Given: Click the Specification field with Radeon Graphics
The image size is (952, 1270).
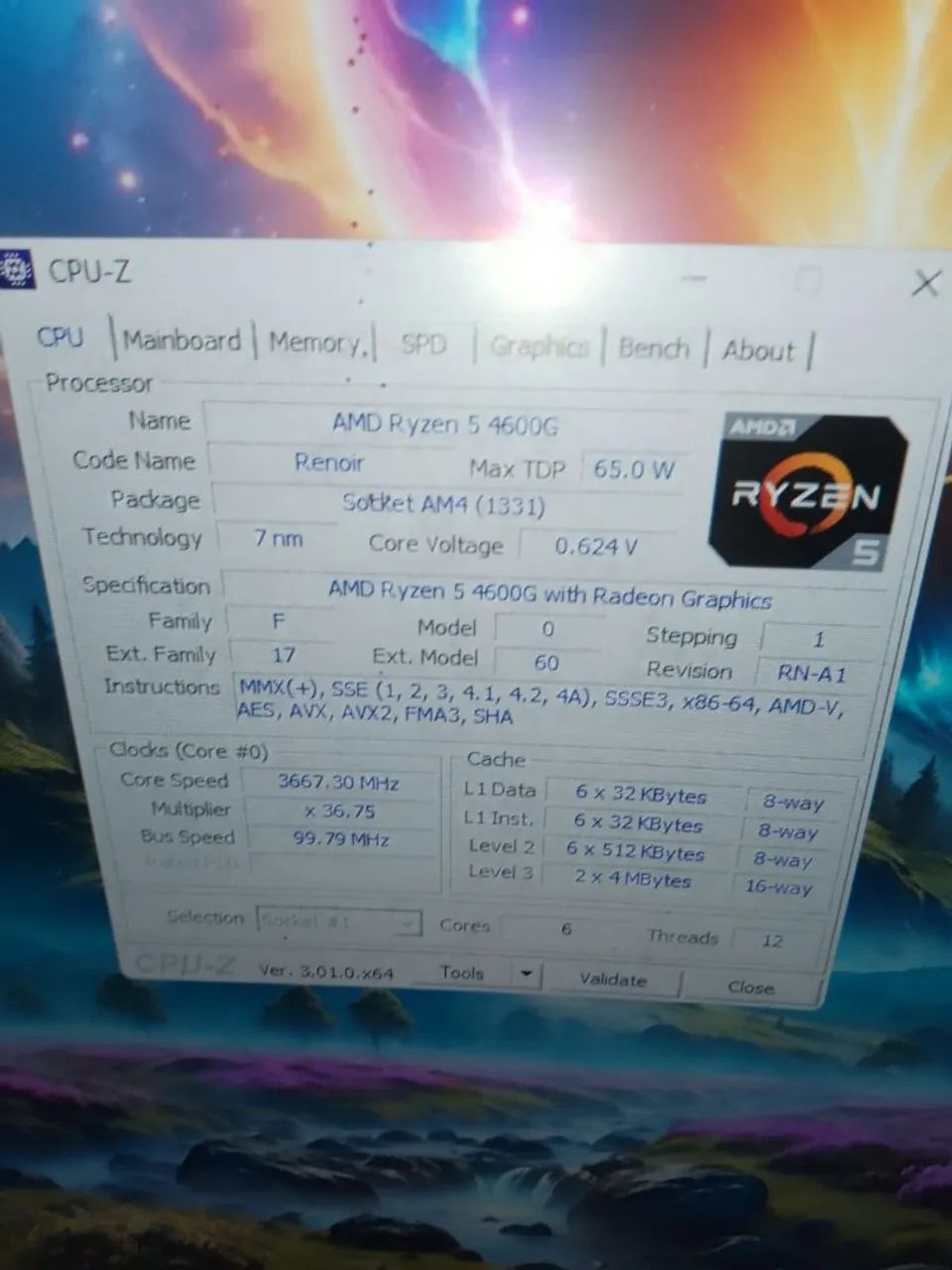Looking at the screenshot, I should (x=551, y=593).
